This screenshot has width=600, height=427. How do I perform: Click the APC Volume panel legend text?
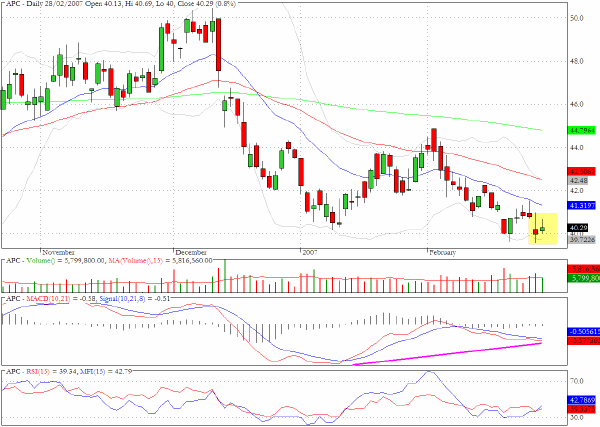click(x=109, y=261)
